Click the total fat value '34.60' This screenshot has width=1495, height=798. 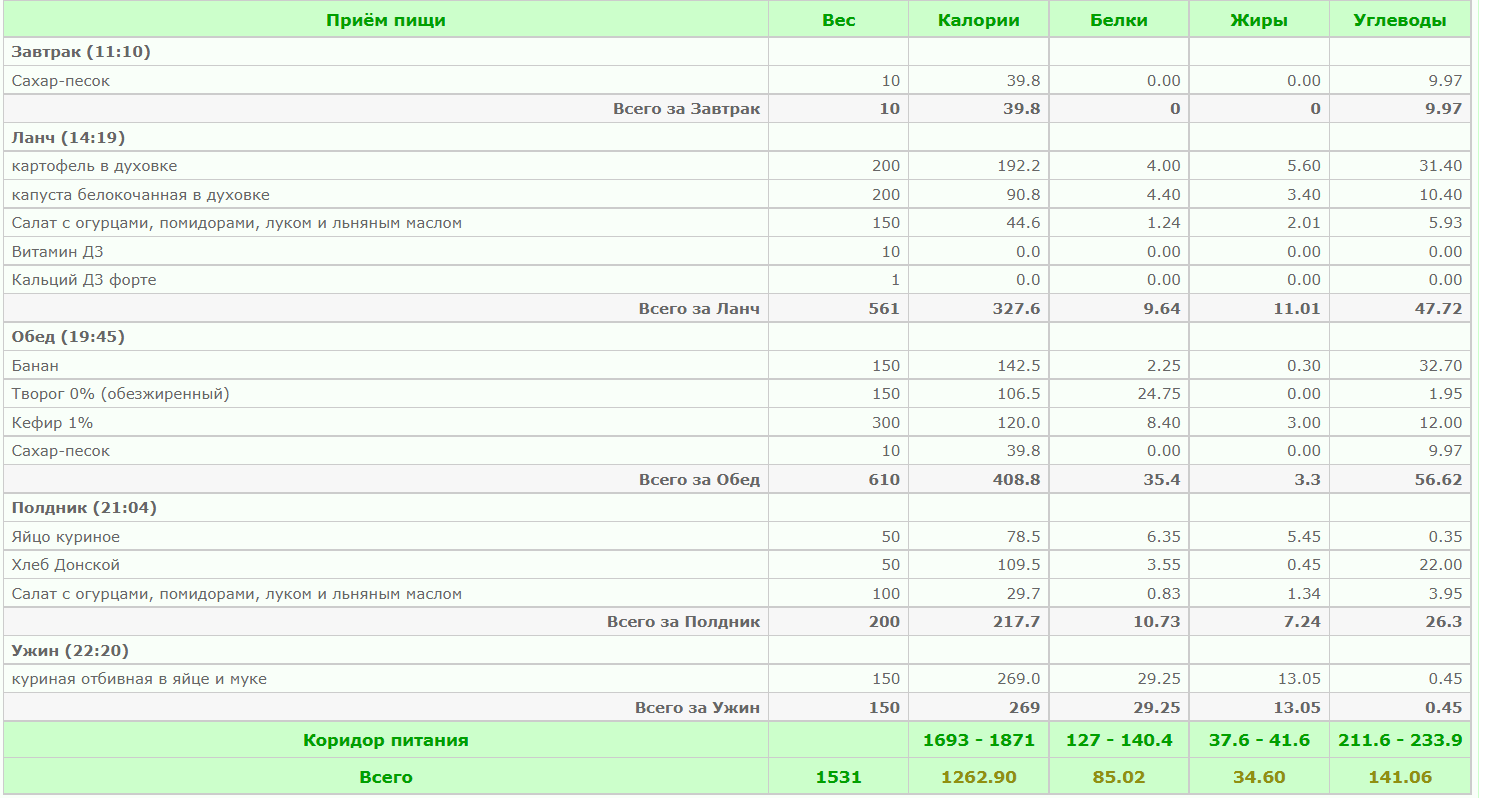1258,777
